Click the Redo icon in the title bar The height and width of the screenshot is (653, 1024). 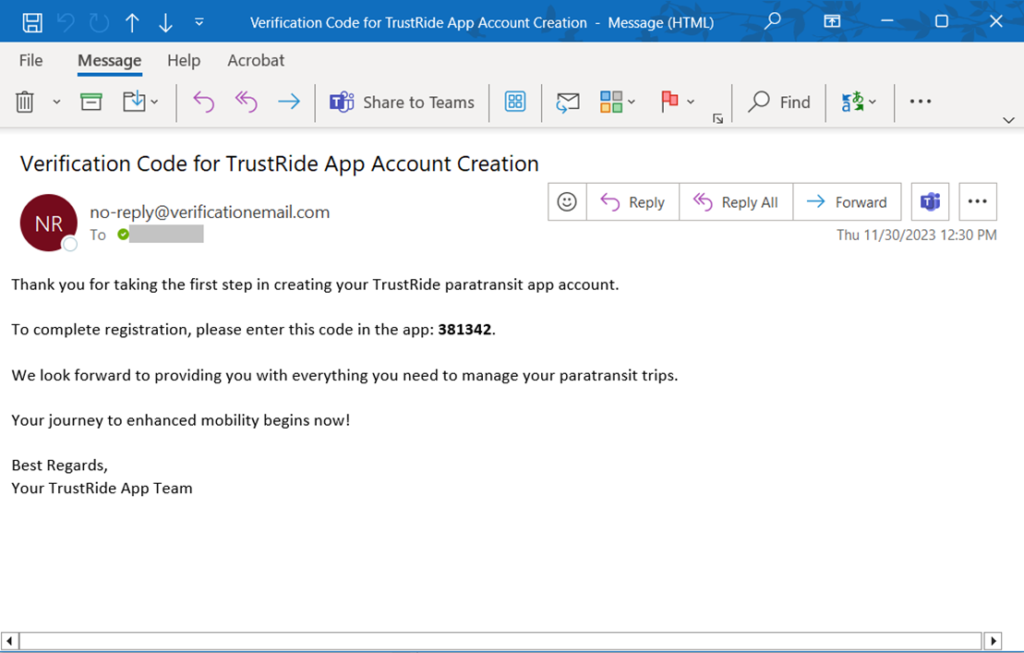(99, 22)
